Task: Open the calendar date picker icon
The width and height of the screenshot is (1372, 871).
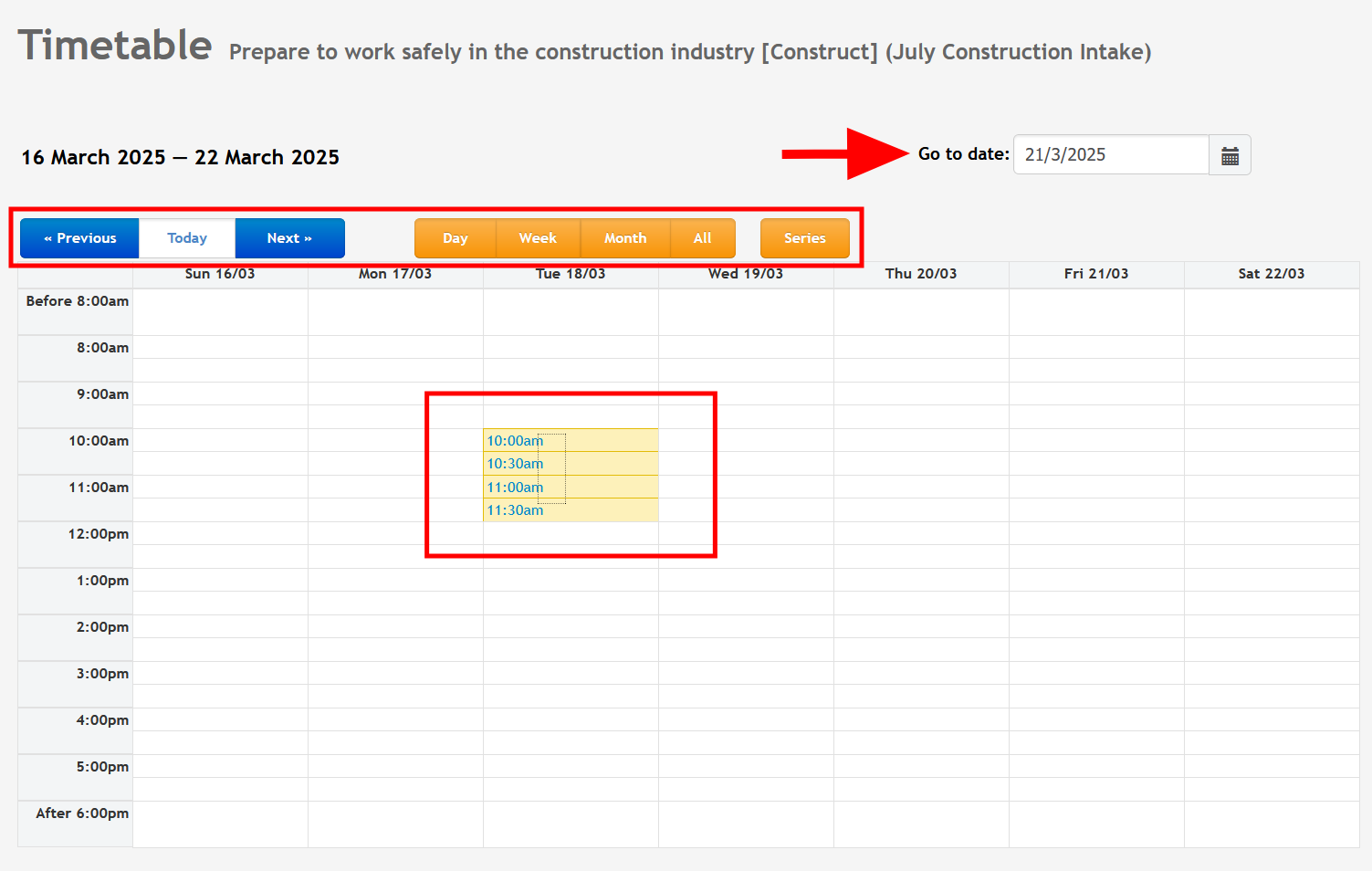Action: [x=1230, y=155]
